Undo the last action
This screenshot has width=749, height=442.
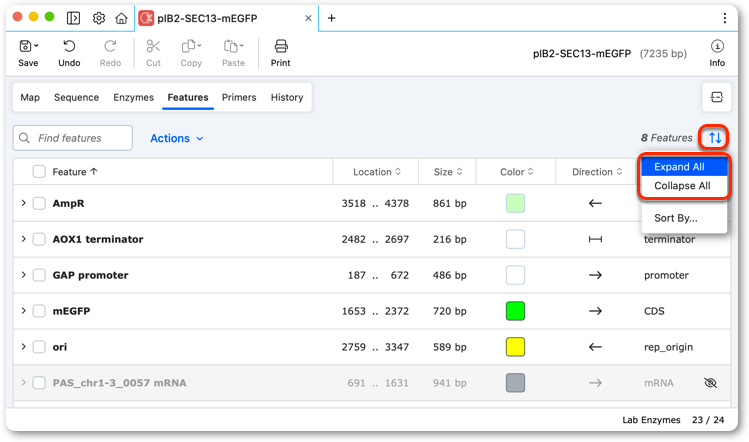click(69, 46)
